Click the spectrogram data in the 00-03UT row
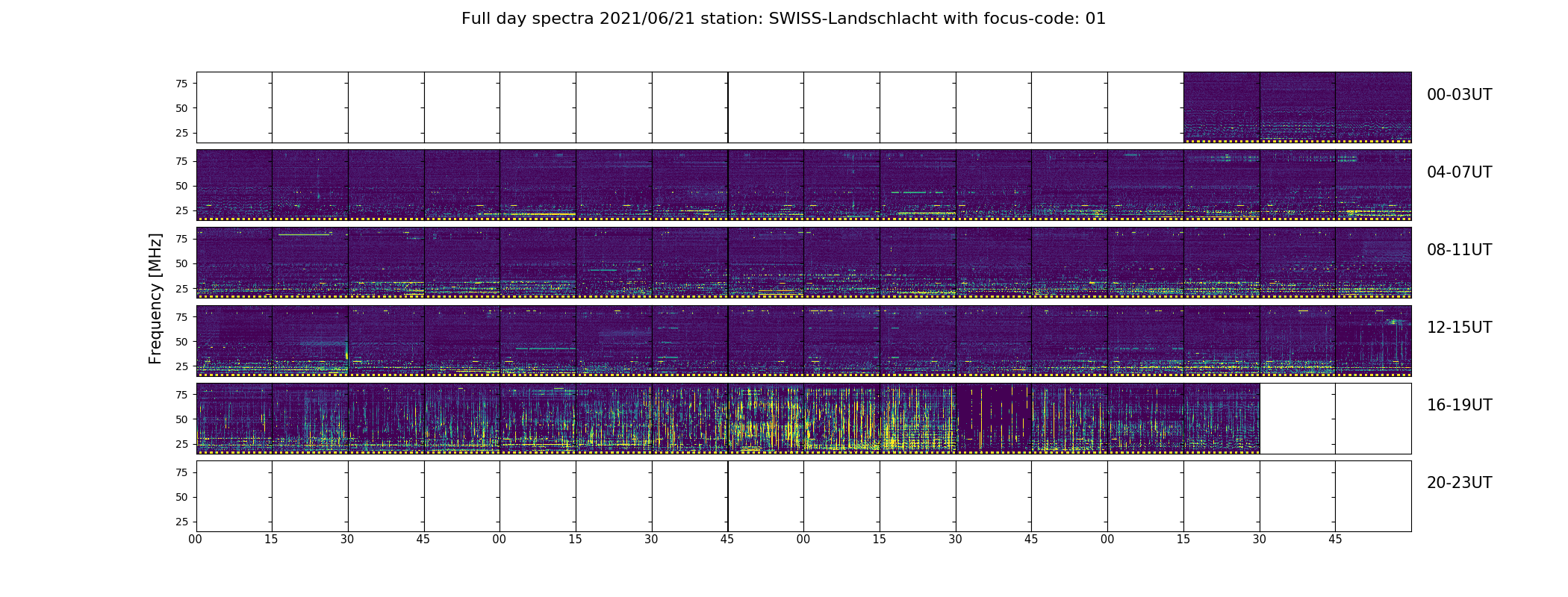 1297,107
